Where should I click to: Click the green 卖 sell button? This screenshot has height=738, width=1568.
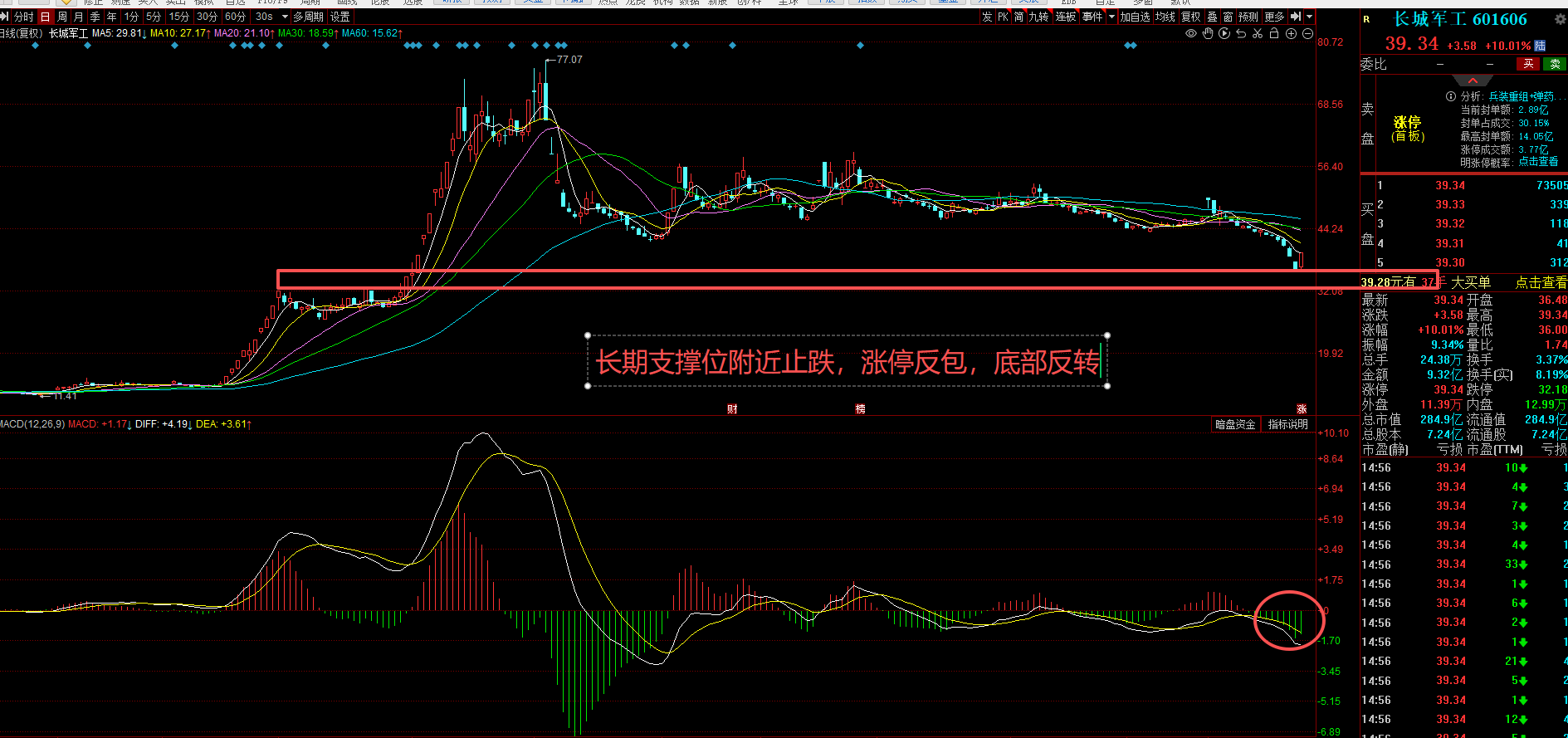pyautogui.click(x=1555, y=64)
